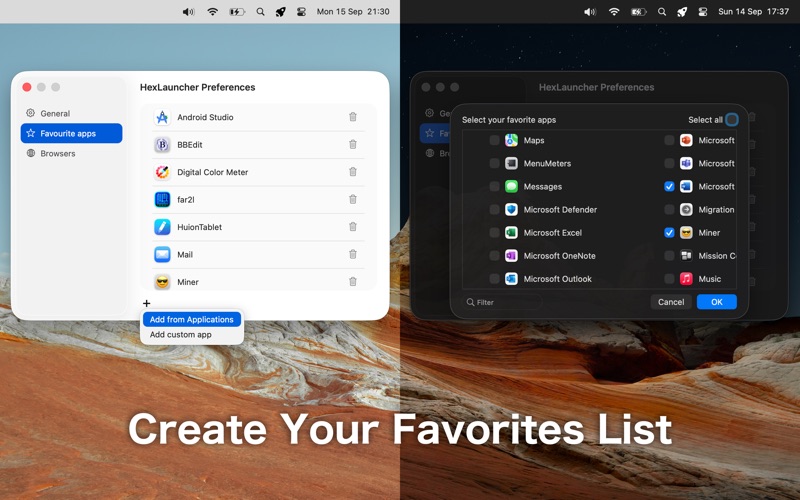Click into the Filter search field
Screen dimensions: 800x500
point(502,302)
